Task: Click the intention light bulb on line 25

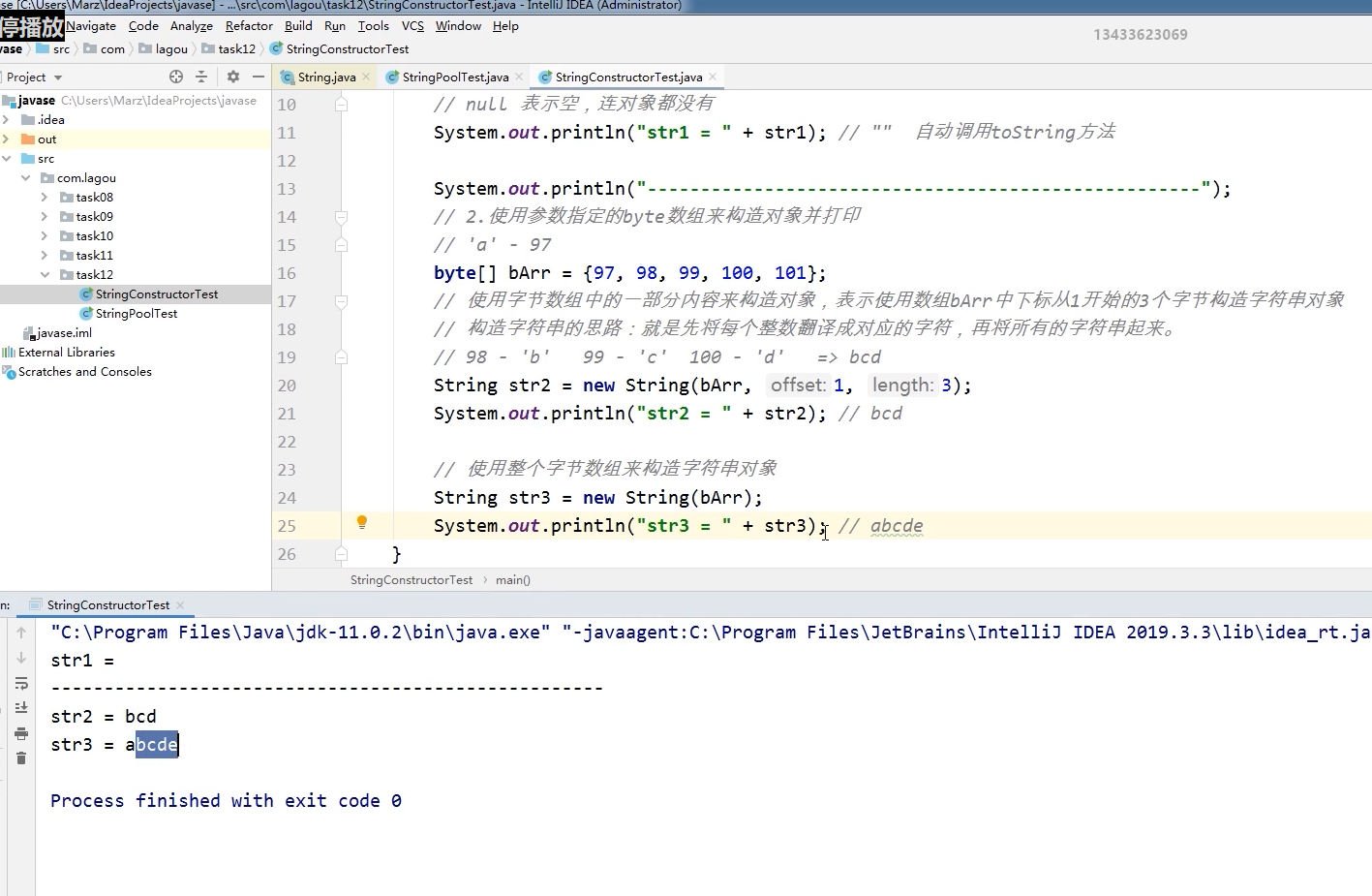Action: point(362,523)
